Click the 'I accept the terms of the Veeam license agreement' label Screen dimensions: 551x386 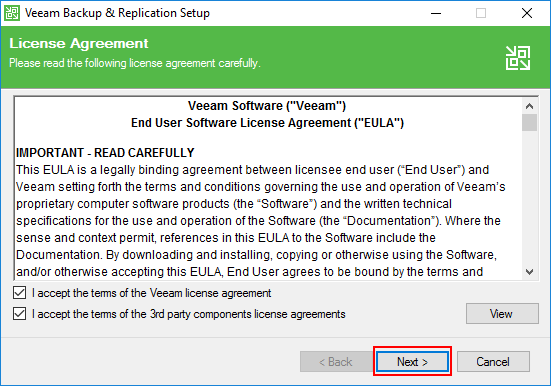[x=151, y=293]
